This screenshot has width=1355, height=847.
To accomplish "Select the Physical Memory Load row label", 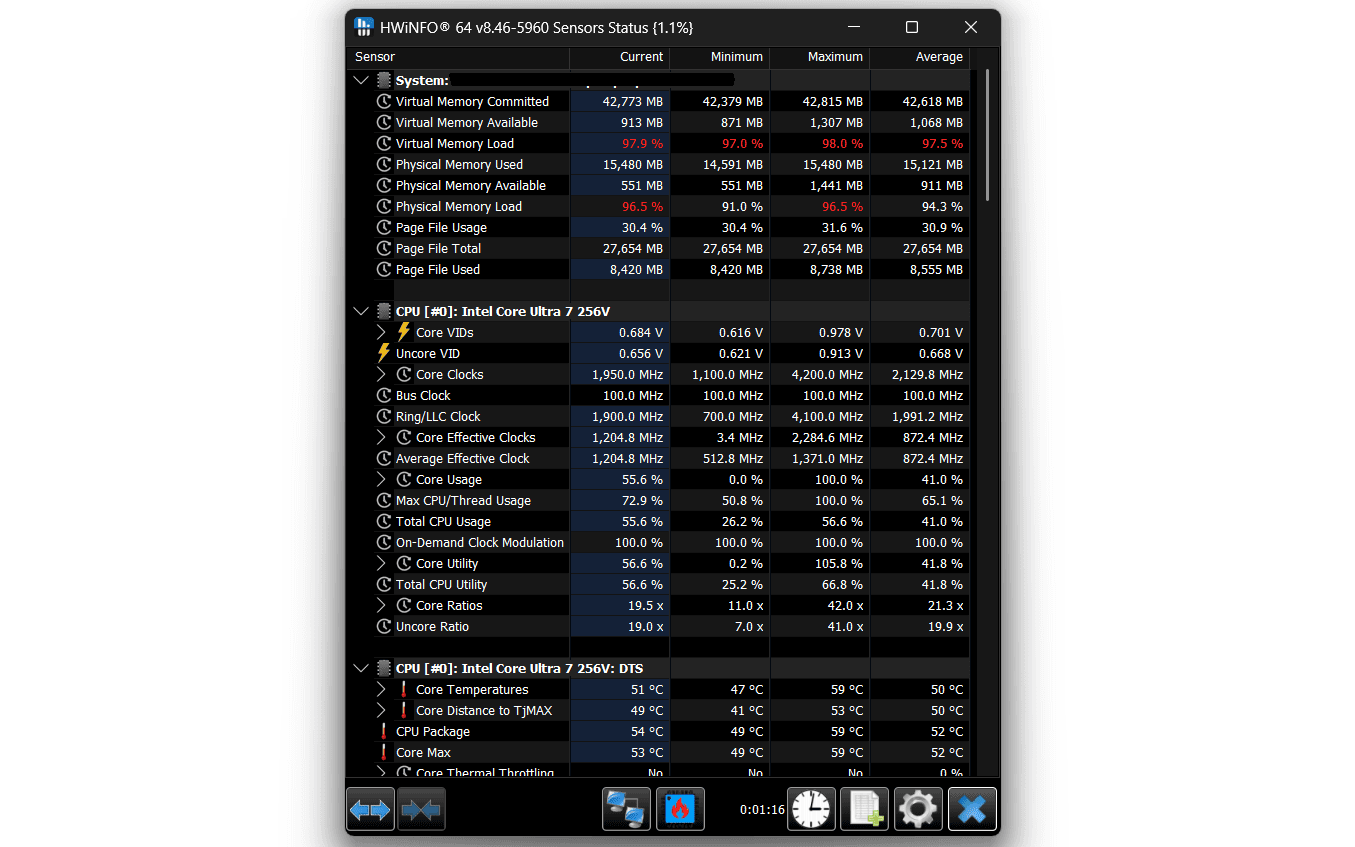I will click(459, 207).
